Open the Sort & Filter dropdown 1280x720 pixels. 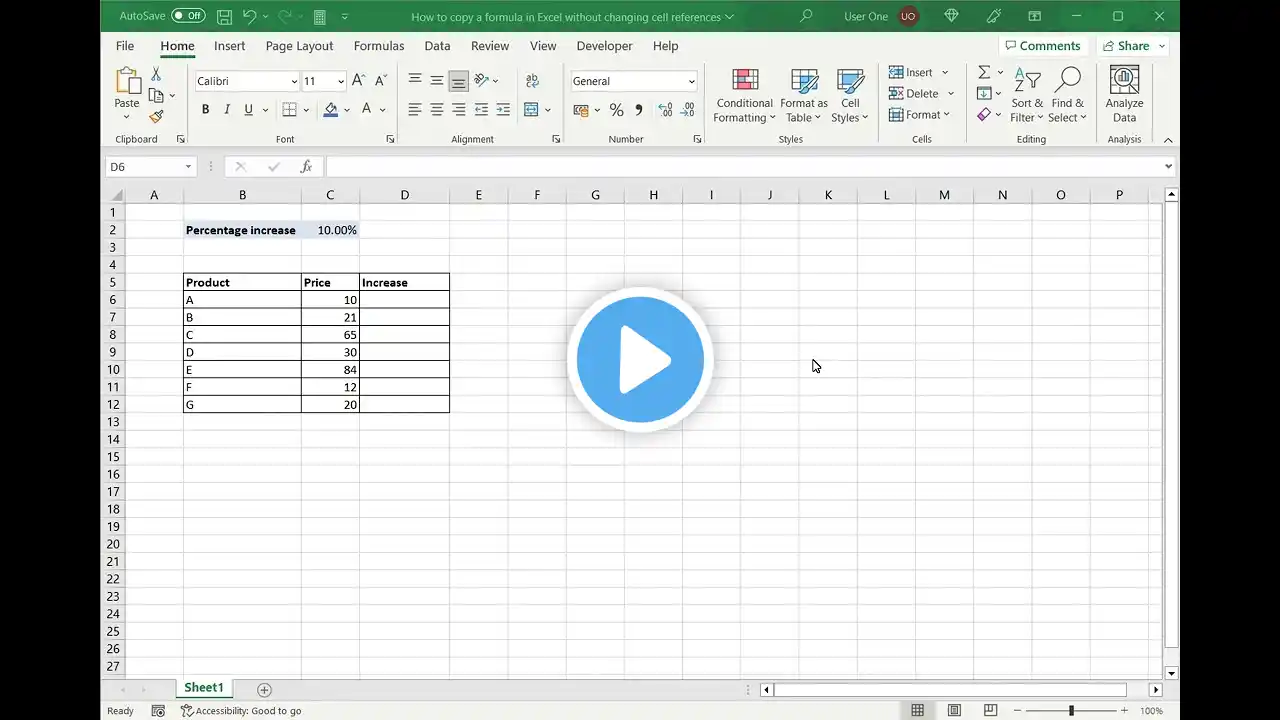tap(1027, 96)
